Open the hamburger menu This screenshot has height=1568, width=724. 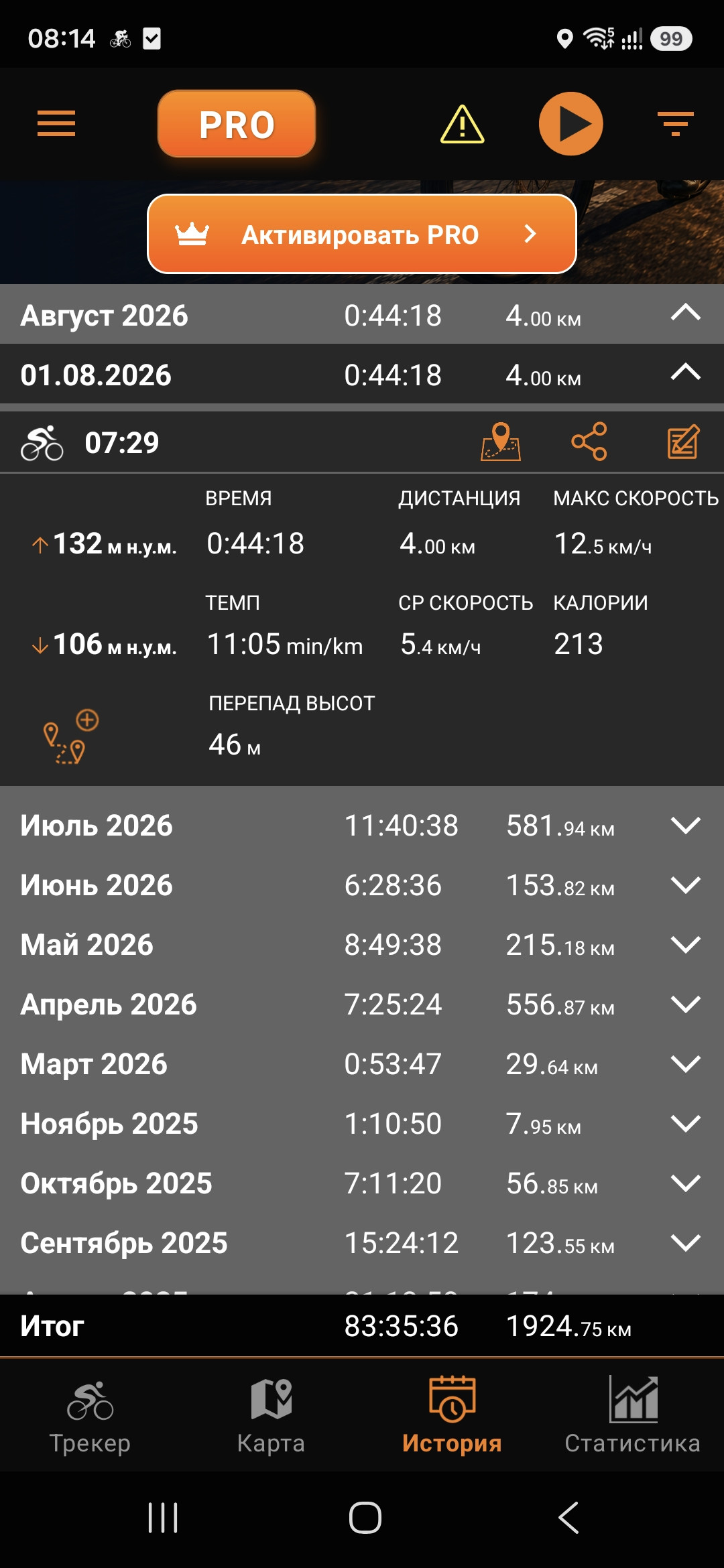point(56,124)
